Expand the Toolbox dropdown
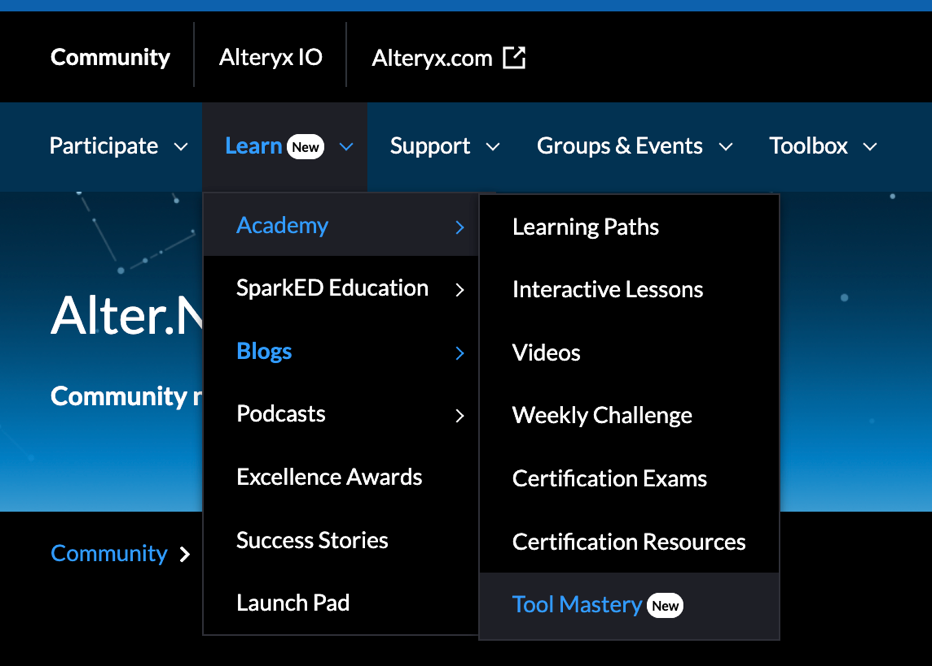Viewport: 932px width, 666px height. pyautogui.click(x=809, y=146)
